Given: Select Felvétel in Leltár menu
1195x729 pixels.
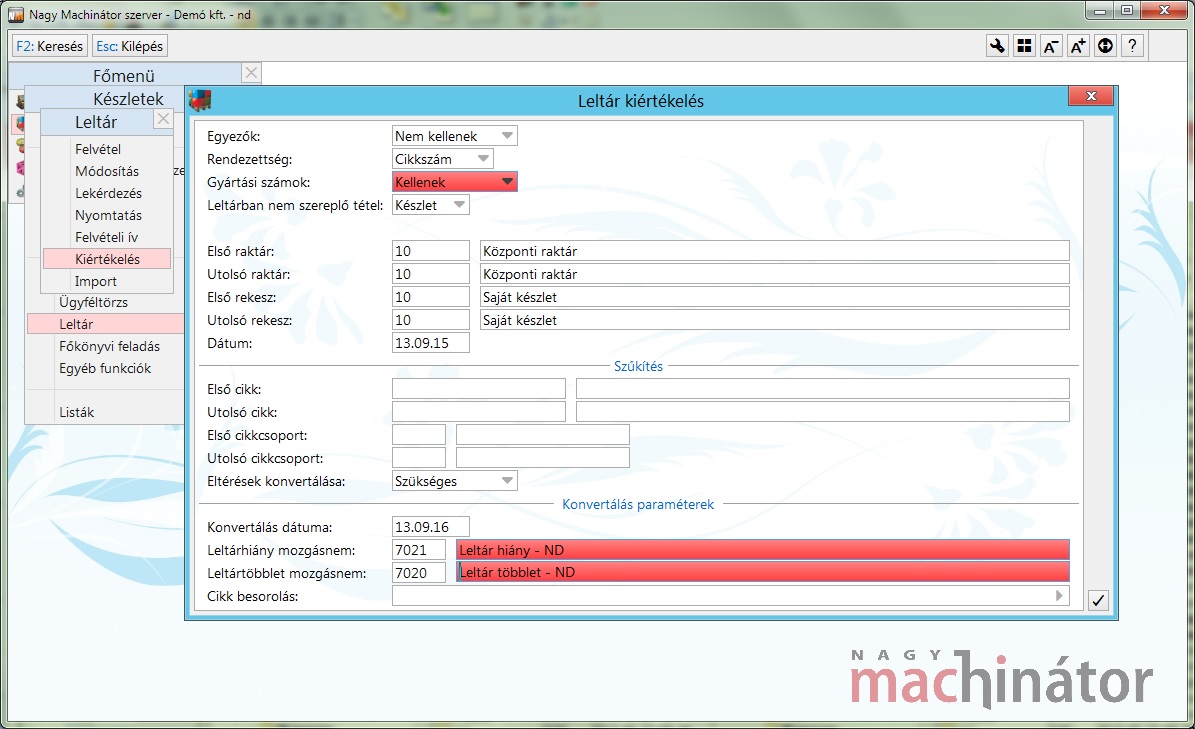Looking at the screenshot, I should (x=98, y=149).
